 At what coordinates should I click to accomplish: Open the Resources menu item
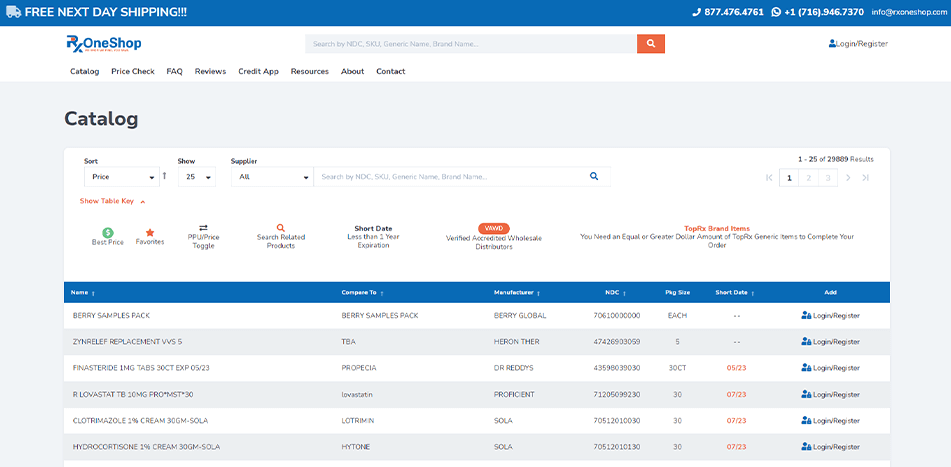(309, 71)
